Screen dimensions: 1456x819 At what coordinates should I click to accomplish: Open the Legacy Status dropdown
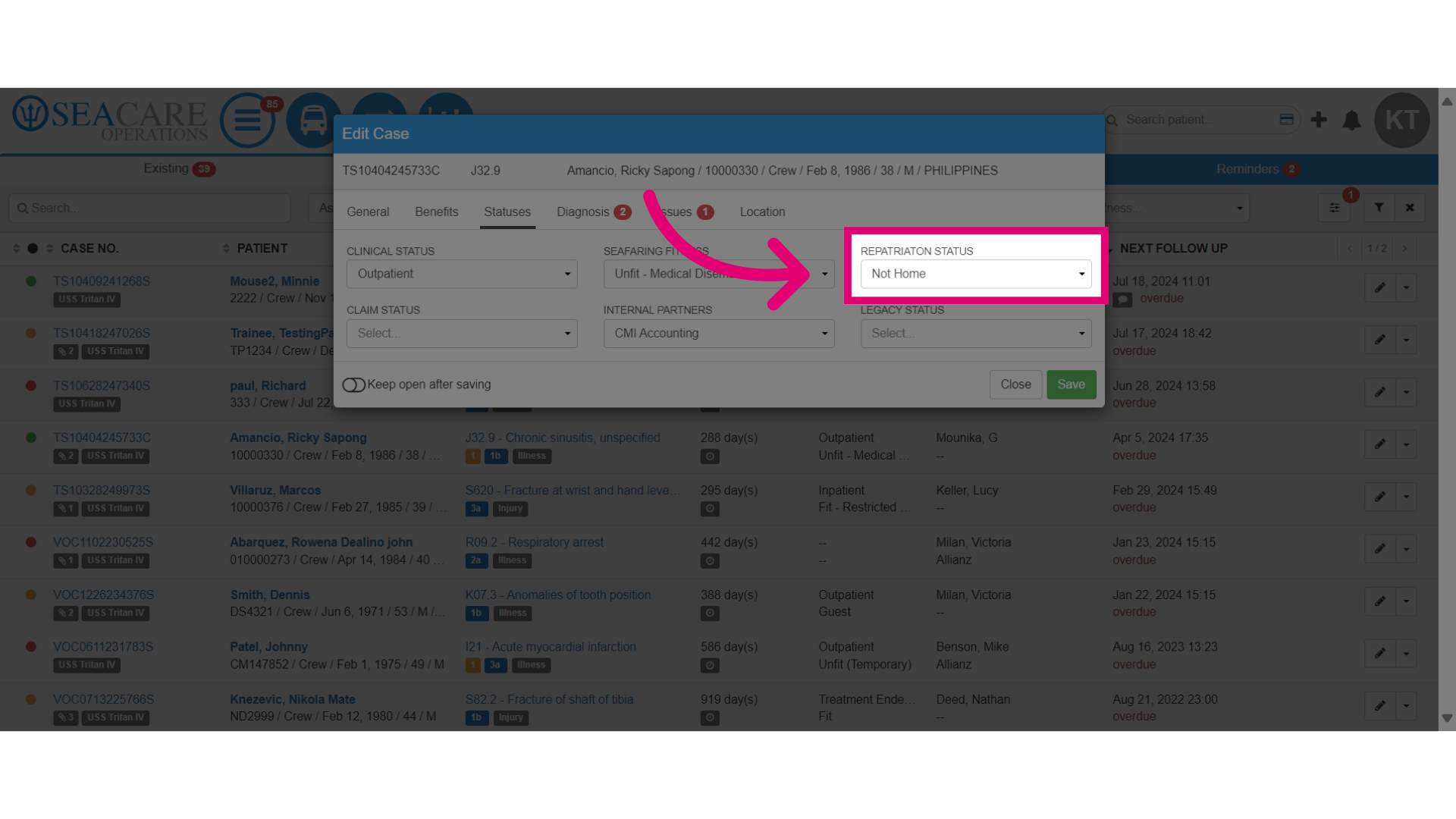tap(976, 334)
